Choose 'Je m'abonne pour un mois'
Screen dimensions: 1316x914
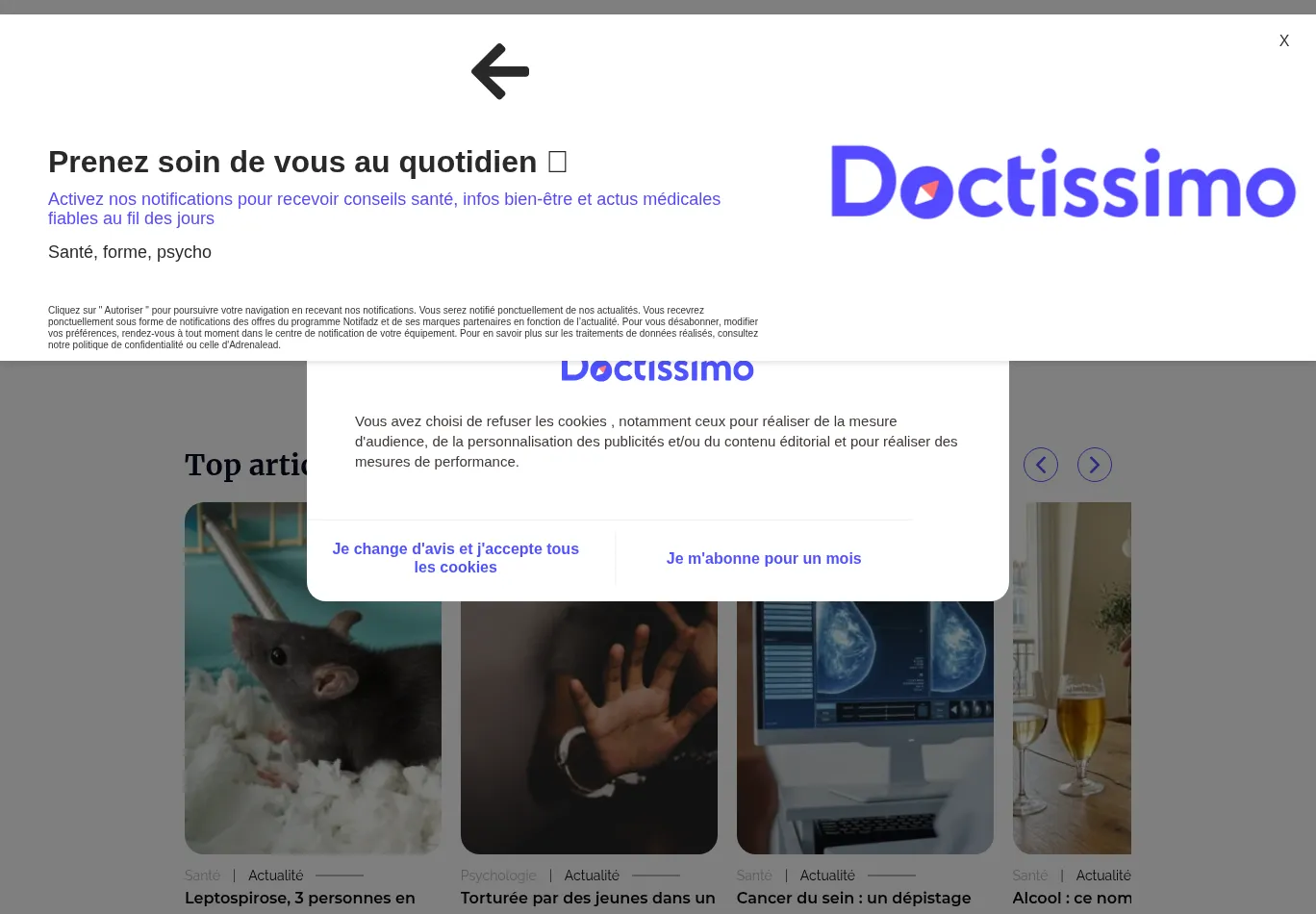click(x=763, y=558)
